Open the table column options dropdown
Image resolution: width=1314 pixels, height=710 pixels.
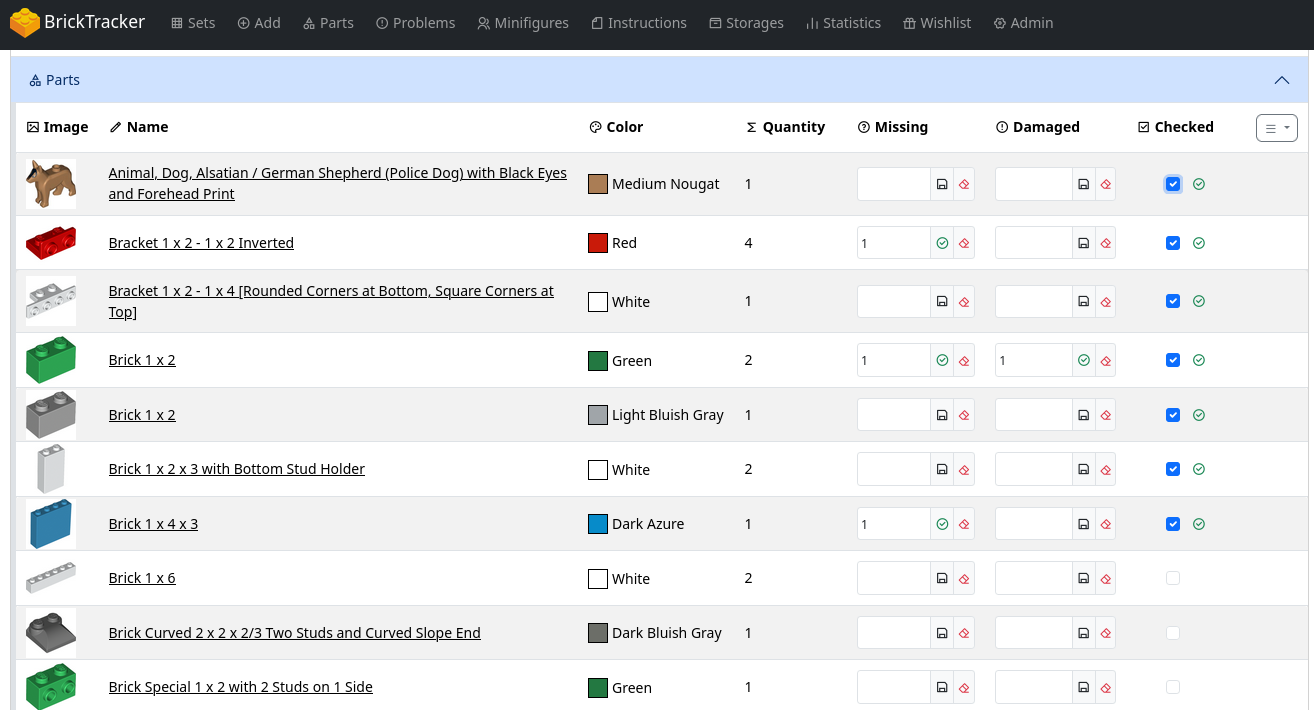click(x=1276, y=128)
